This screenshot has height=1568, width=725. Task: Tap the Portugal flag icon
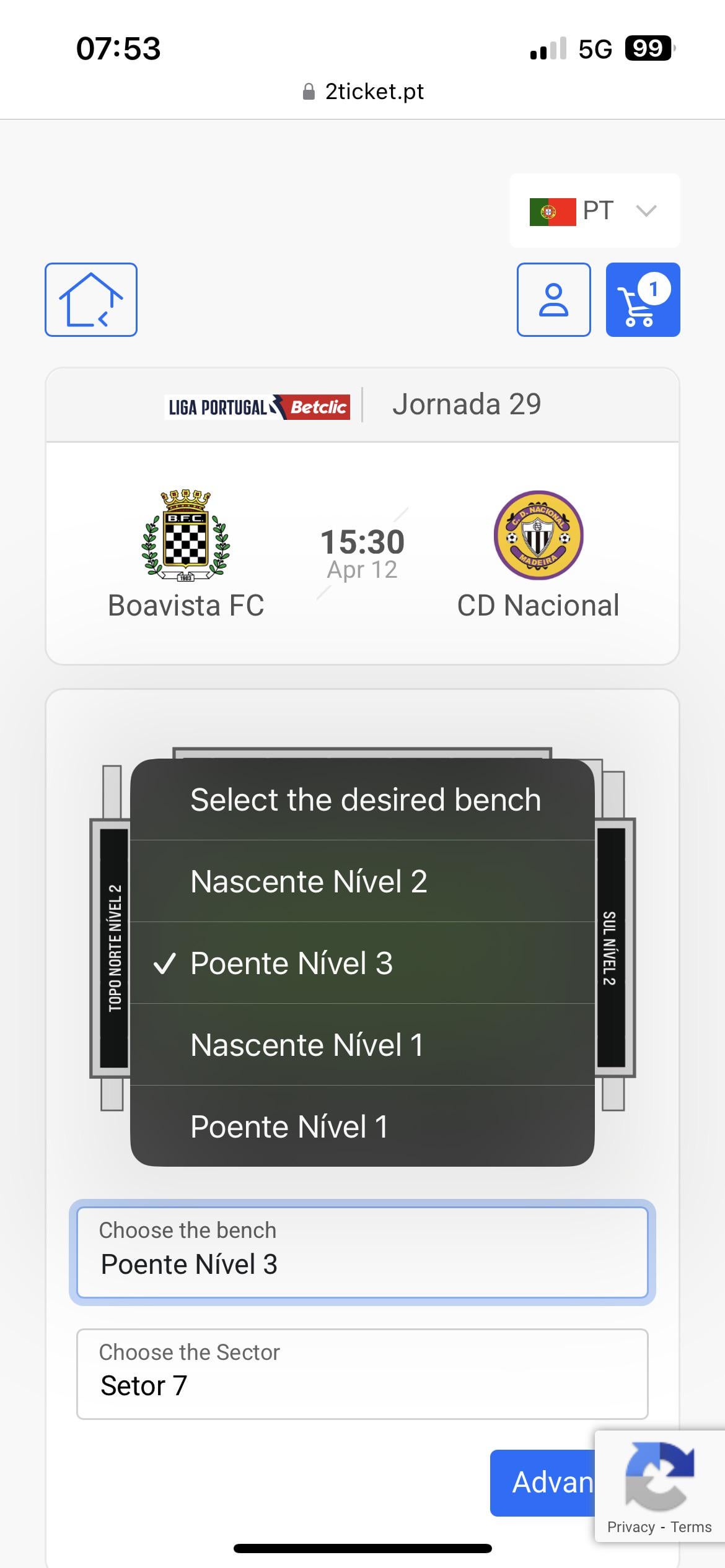pos(552,212)
